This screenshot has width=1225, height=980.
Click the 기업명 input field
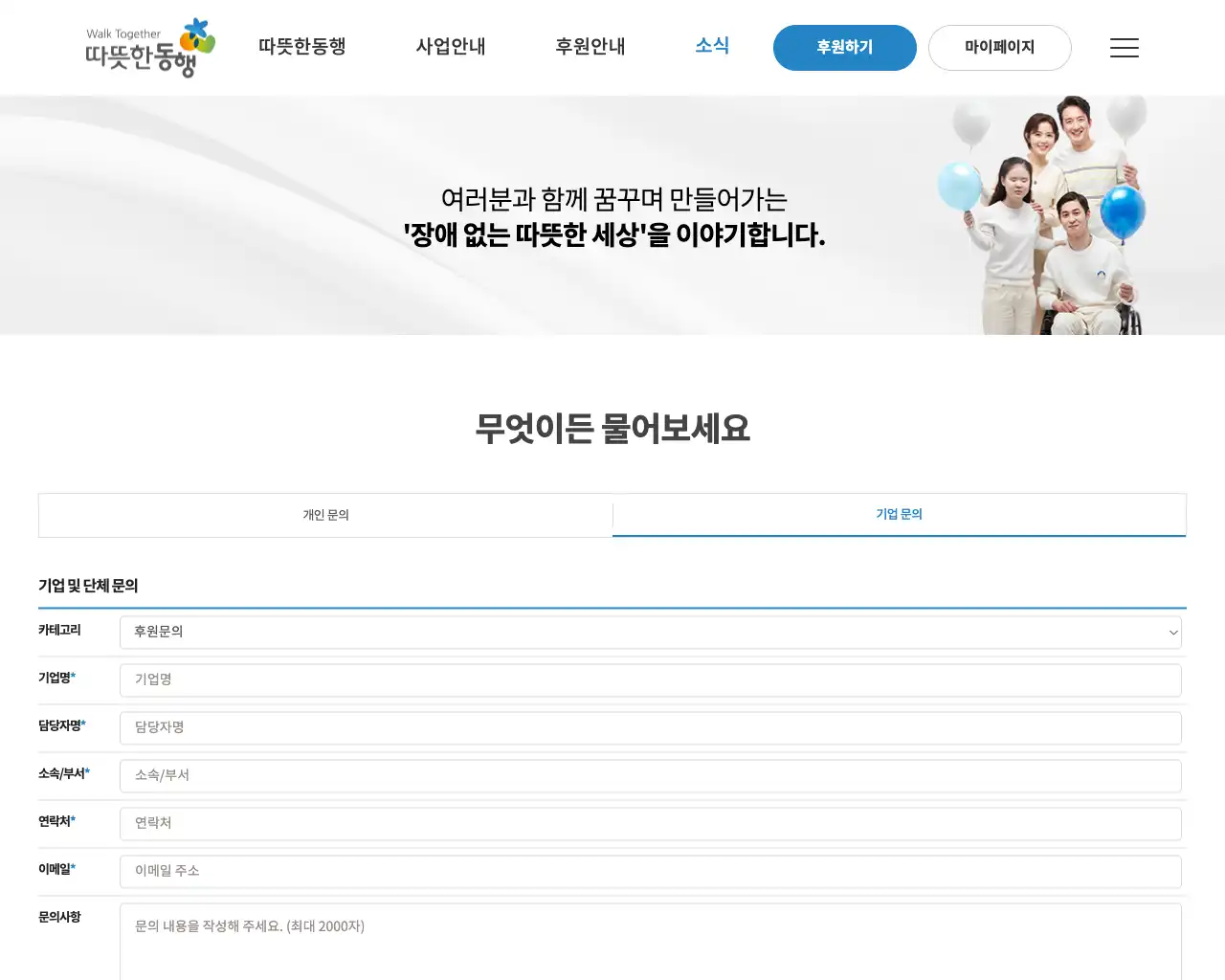tap(651, 679)
